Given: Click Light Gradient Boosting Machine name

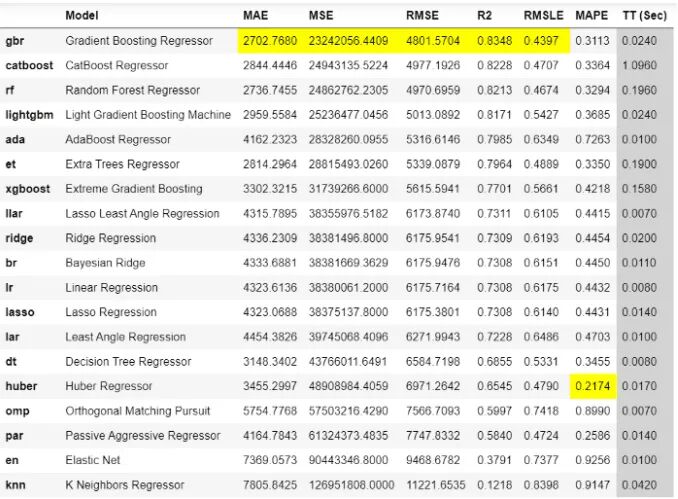Looking at the screenshot, I should tap(148, 115).
